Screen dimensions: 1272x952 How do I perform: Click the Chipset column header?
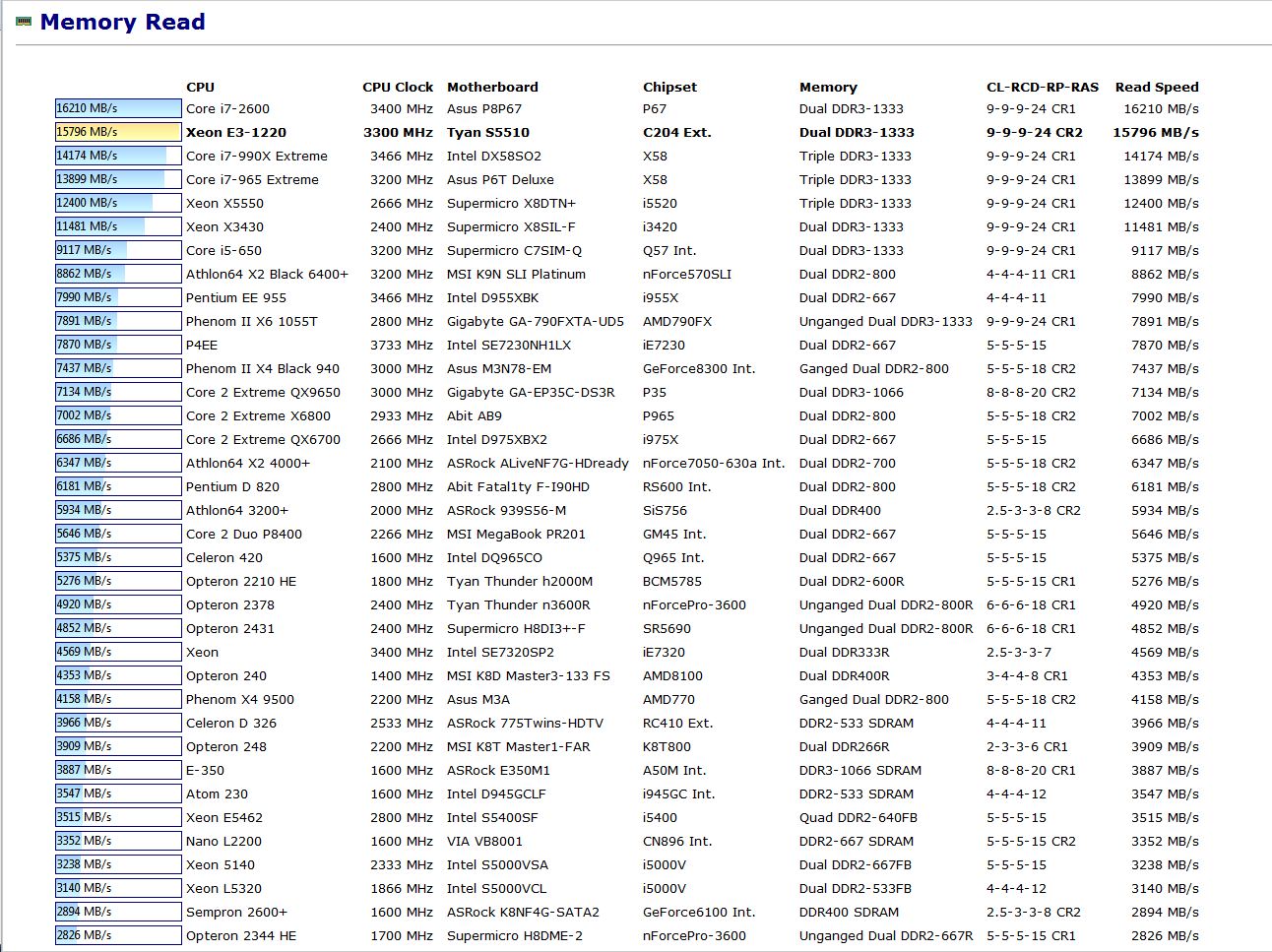coord(669,87)
